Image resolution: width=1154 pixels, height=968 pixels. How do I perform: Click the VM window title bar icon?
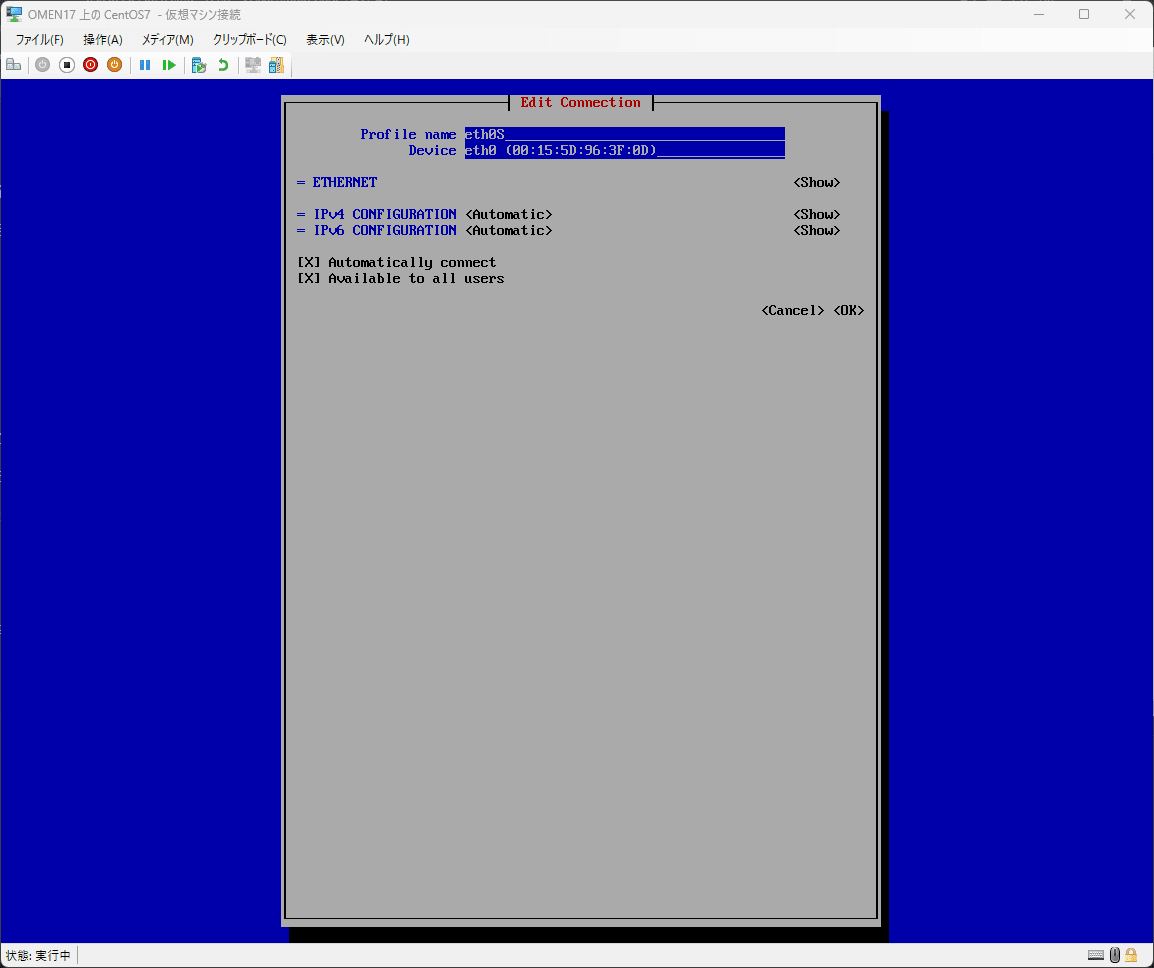pyautogui.click(x=14, y=14)
